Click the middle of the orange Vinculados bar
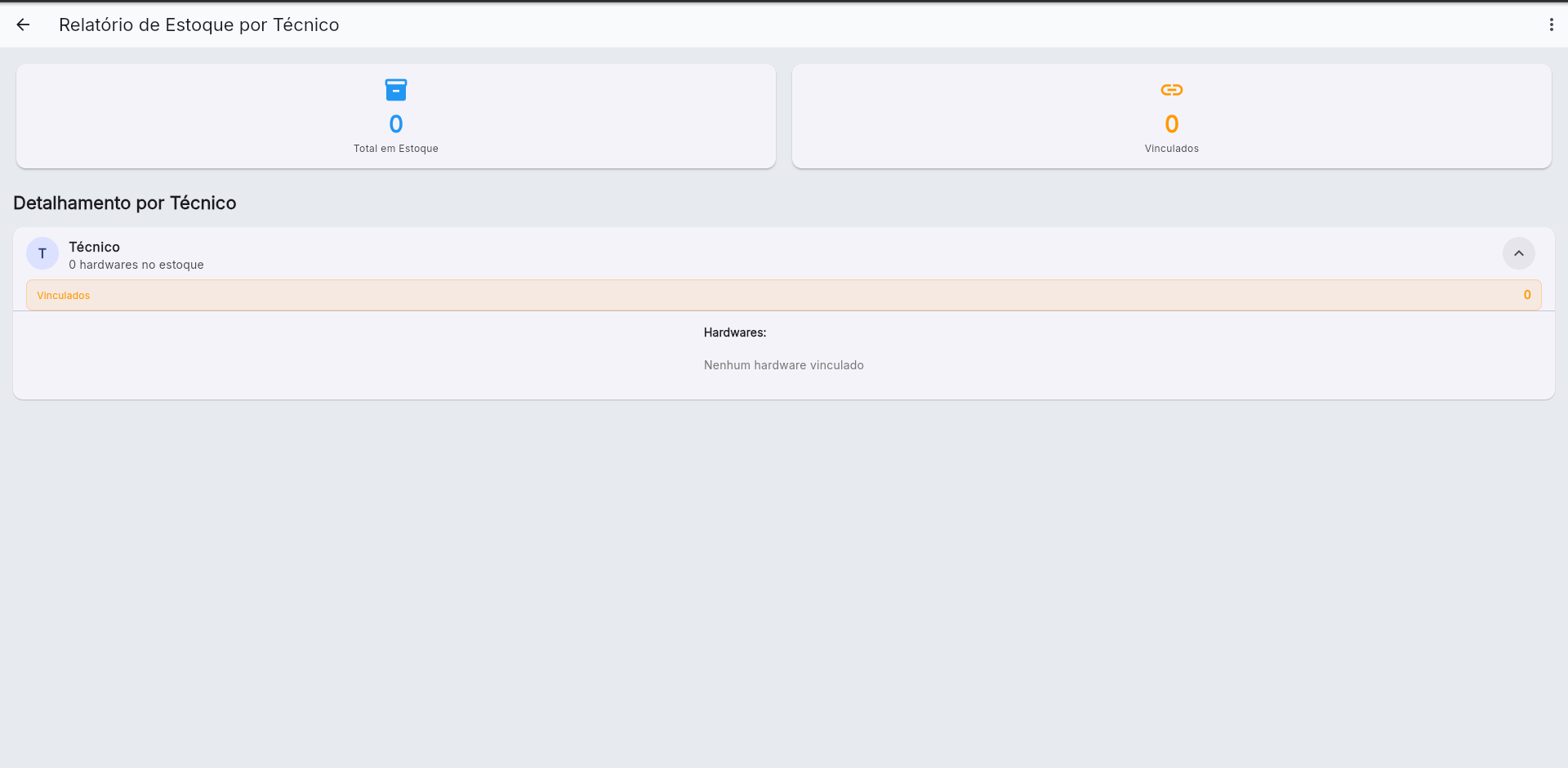Screen dimensions: 1568x768 (784, 295)
